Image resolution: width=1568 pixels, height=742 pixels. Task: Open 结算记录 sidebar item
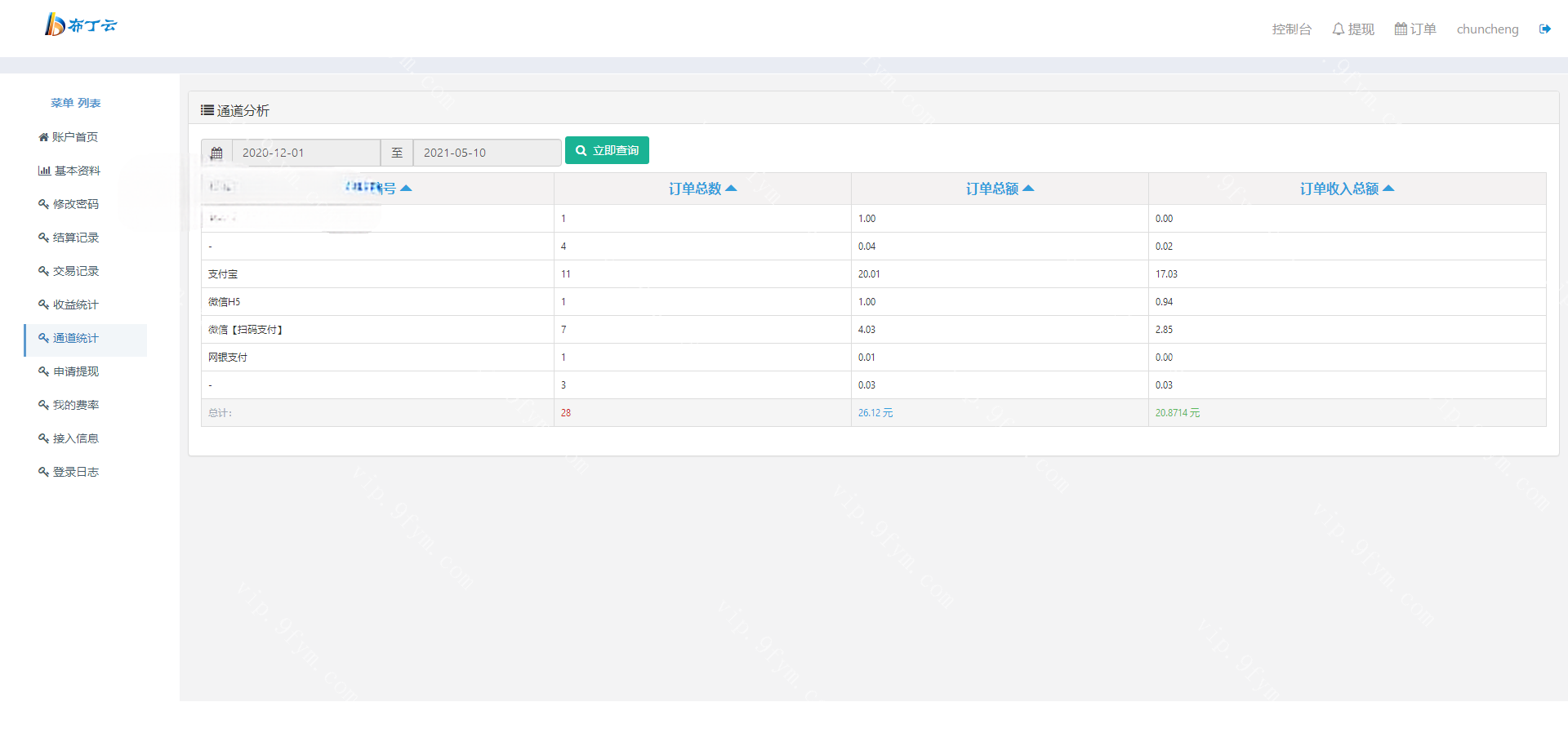pyautogui.click(x=76, y=238)
